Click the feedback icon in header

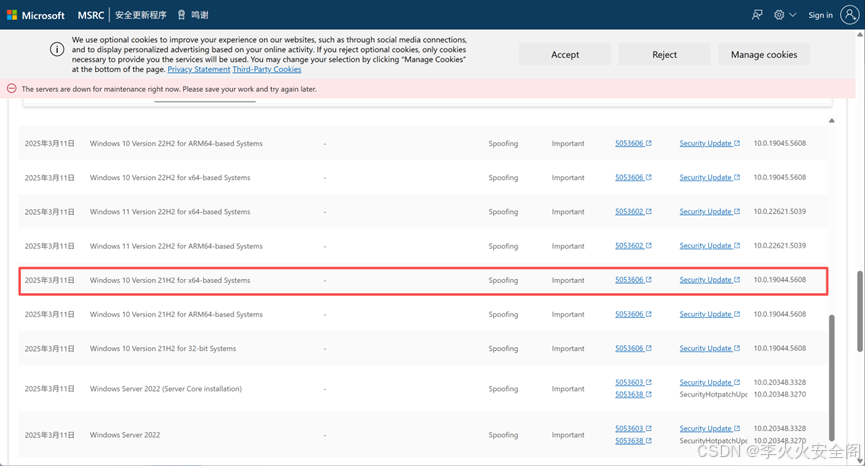pyautogui.click(x=757, y=15)
